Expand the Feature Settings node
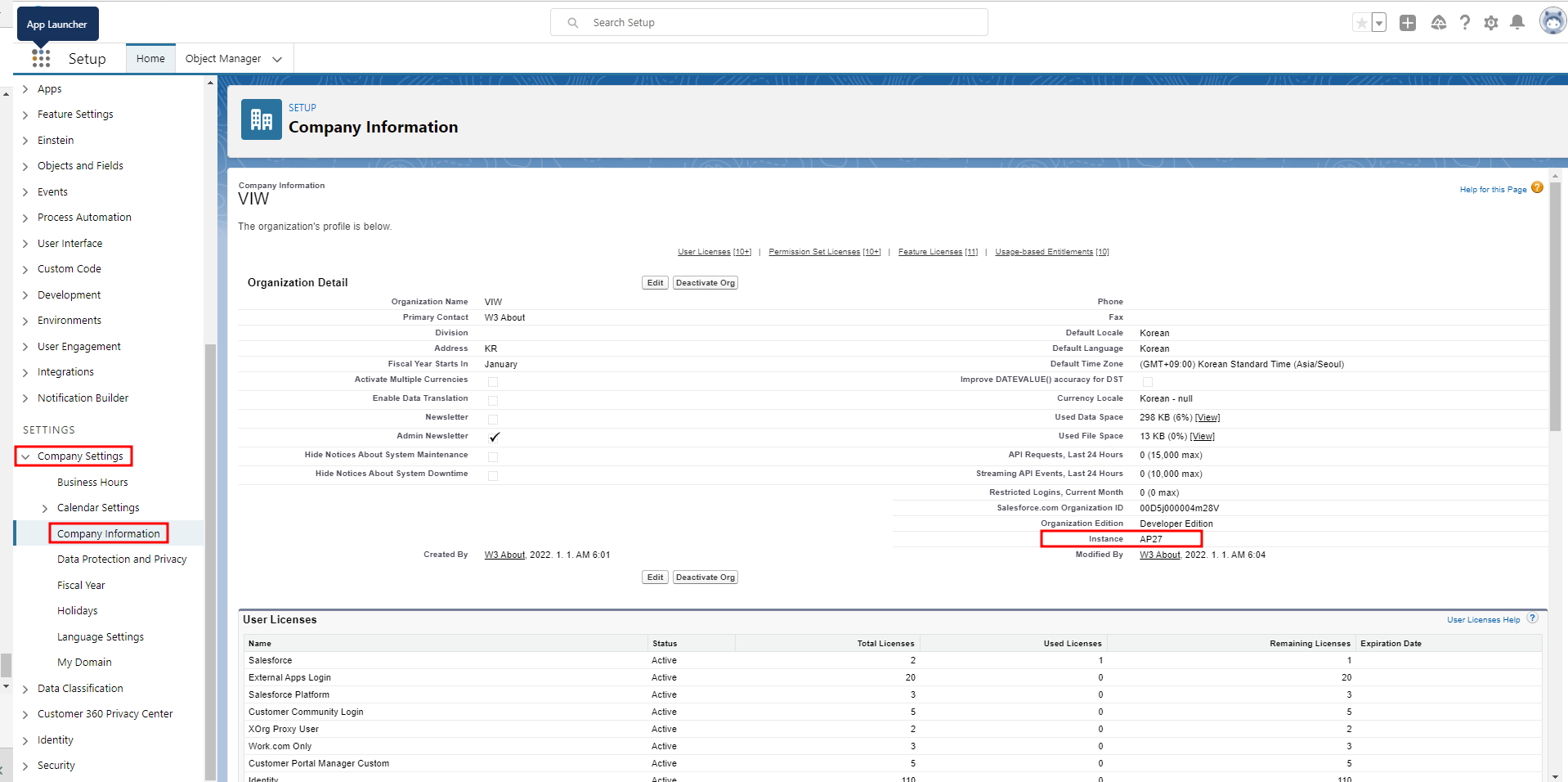Image resolution: width=1568 pixels, height=782 pixels. [x=25, y=115]
